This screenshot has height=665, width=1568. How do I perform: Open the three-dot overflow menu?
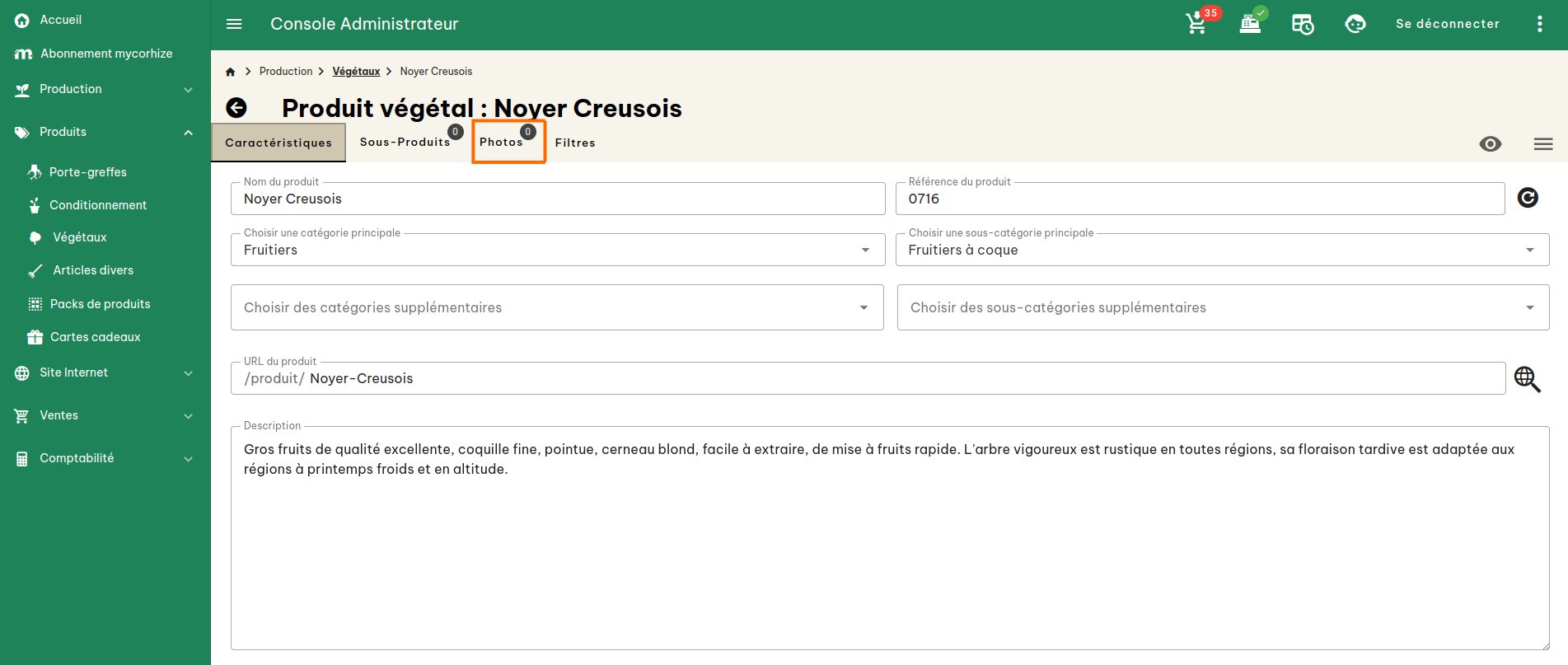(1539, 24)
